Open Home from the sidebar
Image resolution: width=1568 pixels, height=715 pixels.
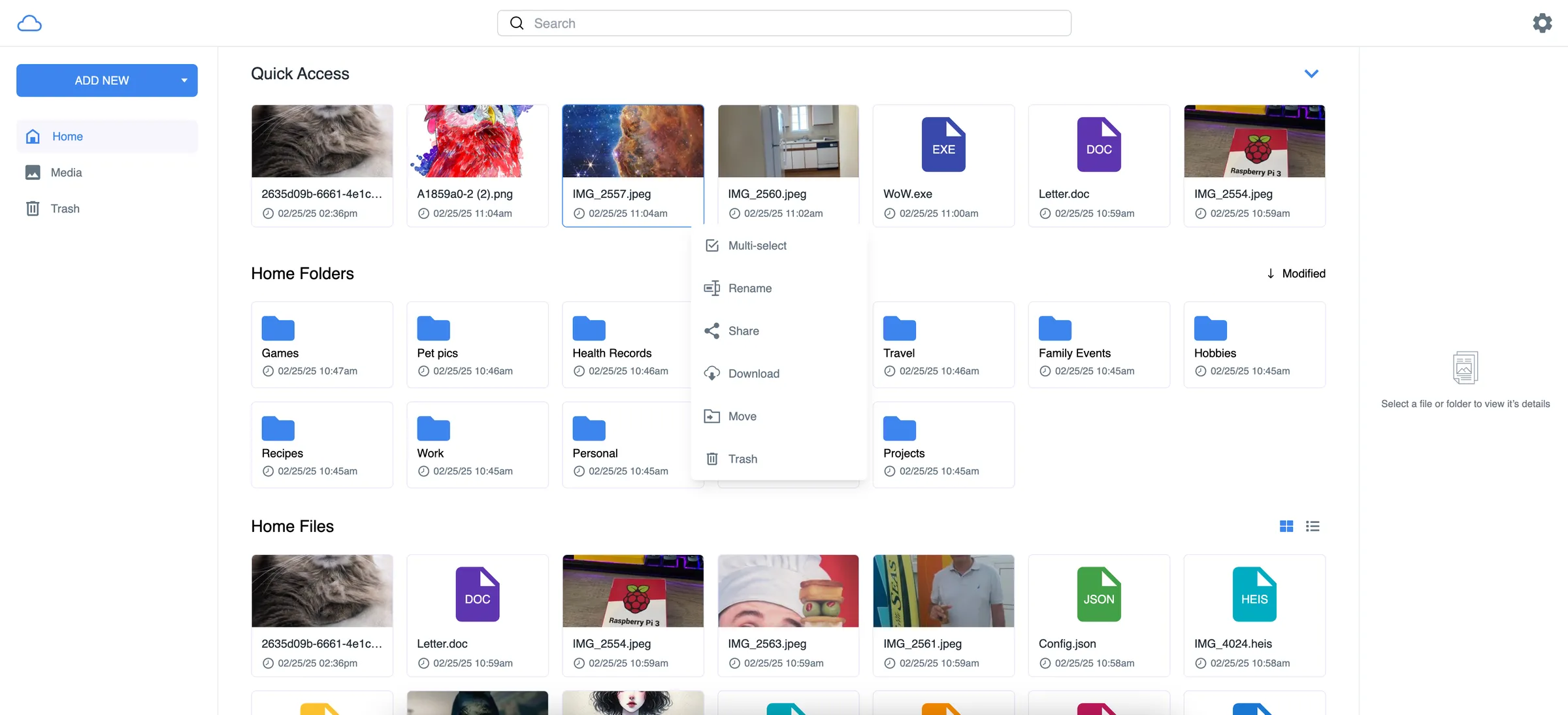(x=67, y=137)
